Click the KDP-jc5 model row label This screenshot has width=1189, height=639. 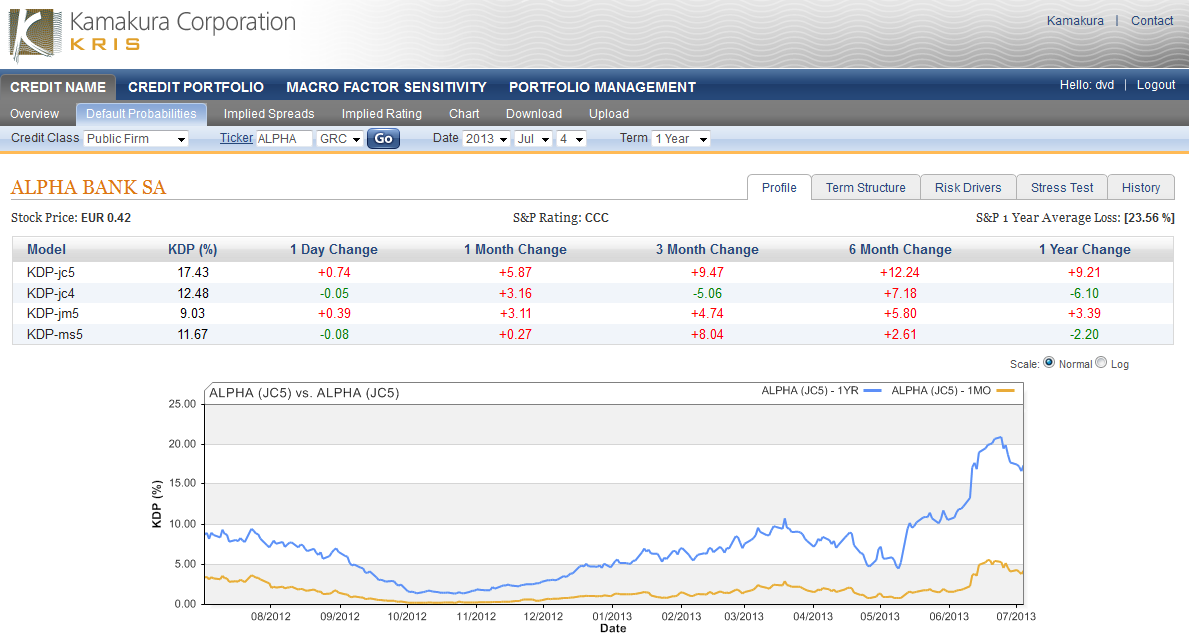51,272
